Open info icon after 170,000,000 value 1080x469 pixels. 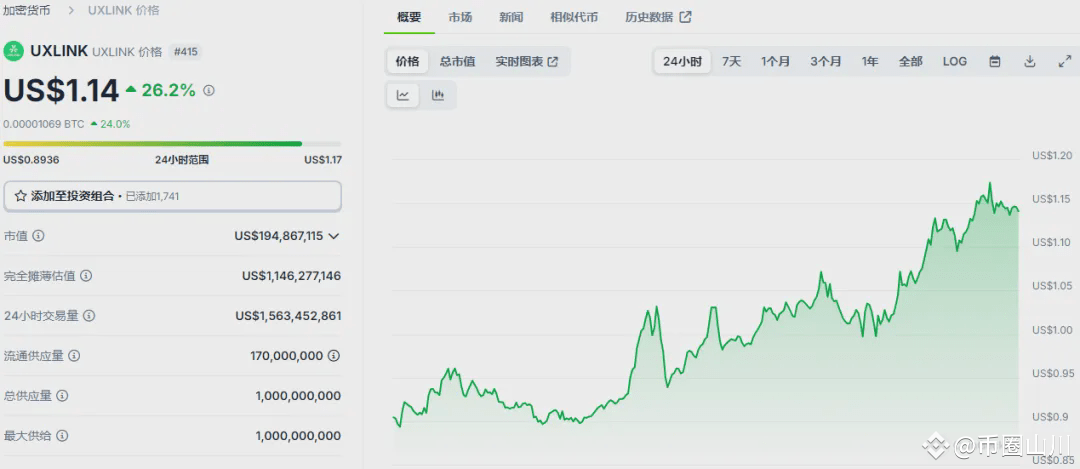(x=333, y=356)
